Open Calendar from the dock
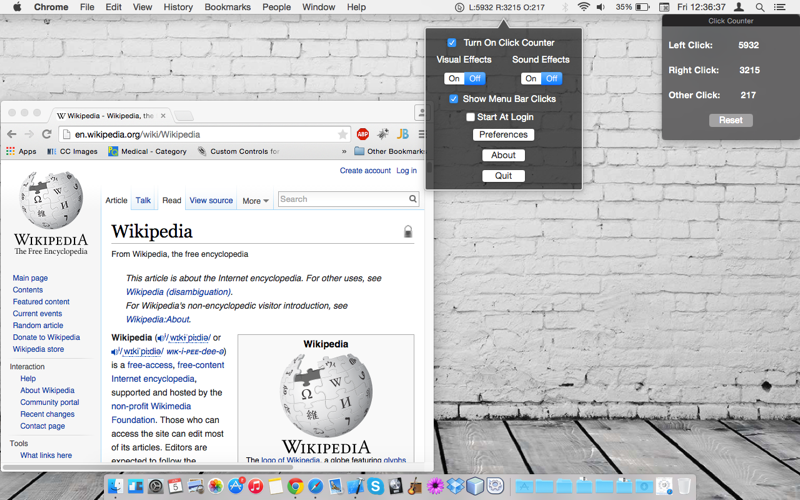 tap(176, 486)
